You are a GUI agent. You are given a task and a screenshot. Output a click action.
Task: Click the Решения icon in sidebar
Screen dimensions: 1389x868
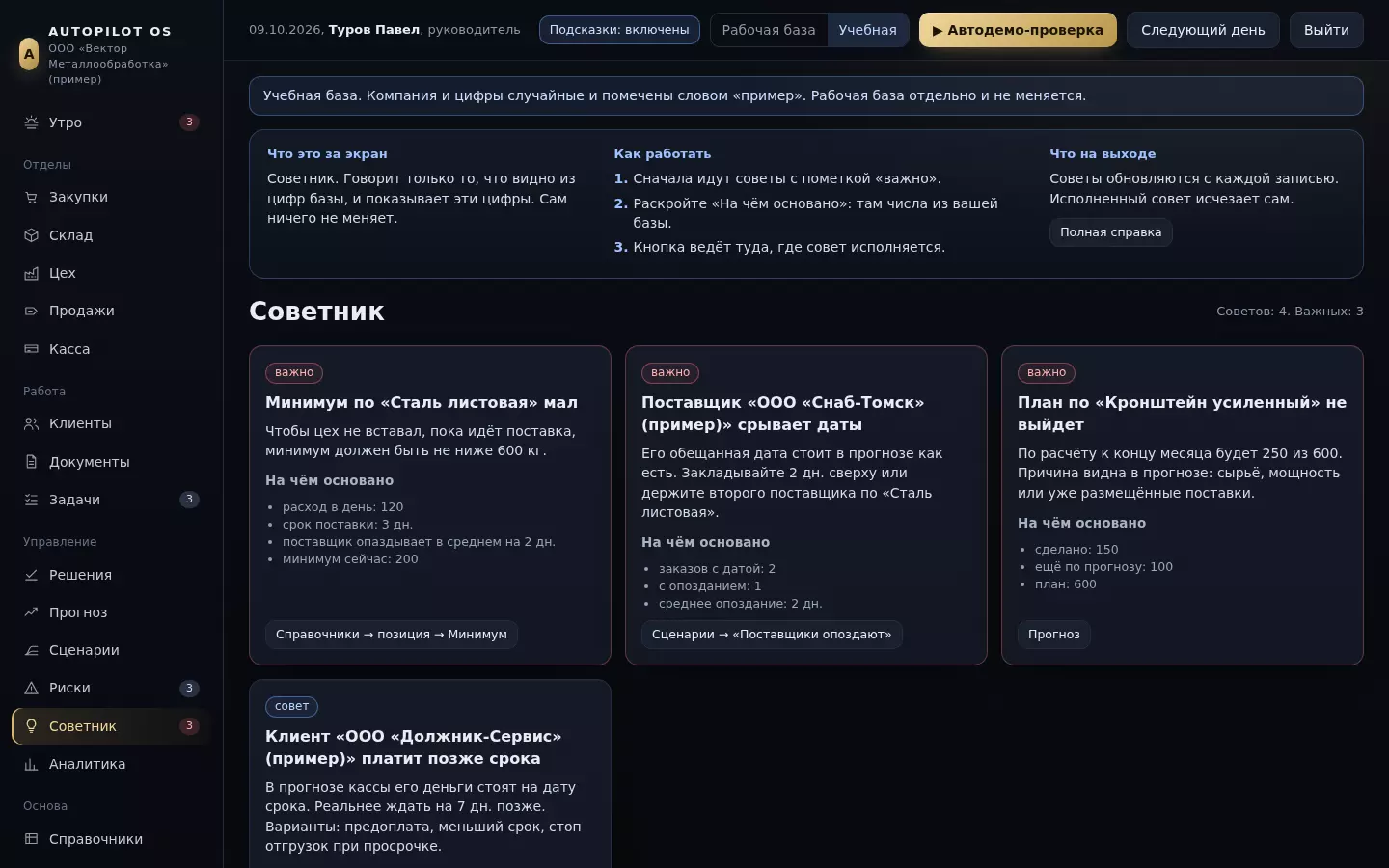pos(31,575)
